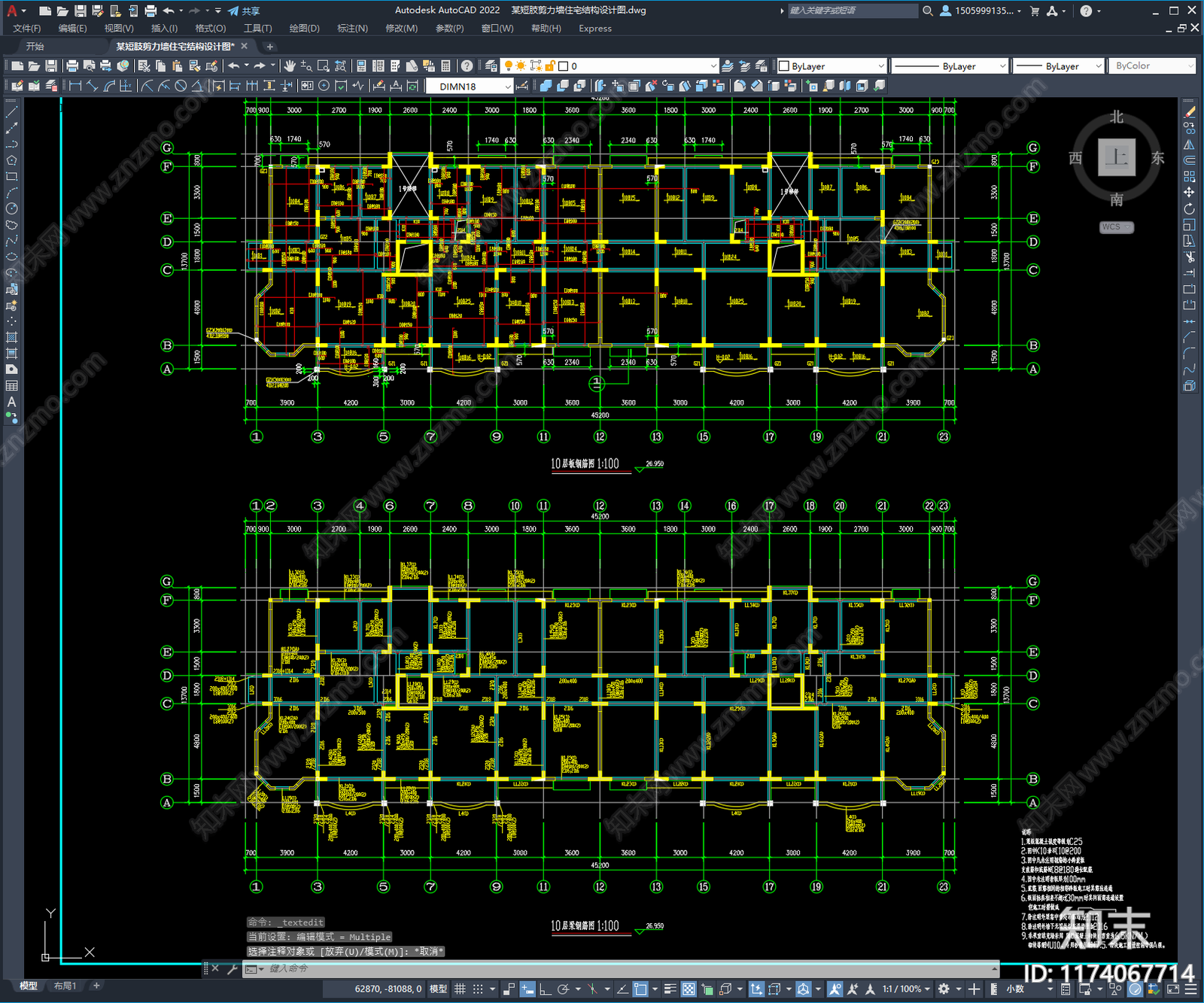Image resolution: width=1204 pixels, height=1003 pixels.
Task: Click the 上 face of the ViewCube
Action: pos(1116,157)
